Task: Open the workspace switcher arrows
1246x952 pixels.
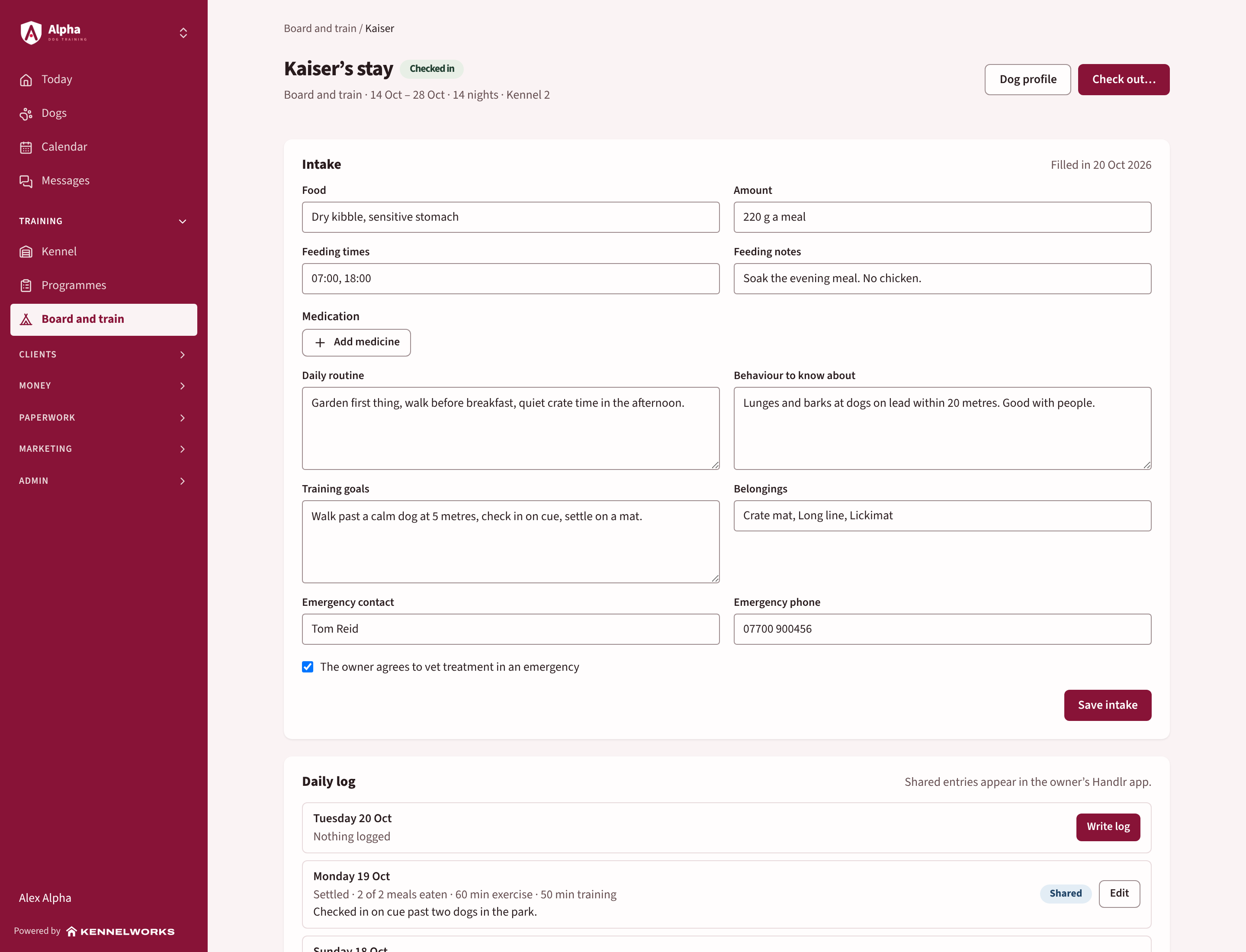Action: (x=183, y=33)
